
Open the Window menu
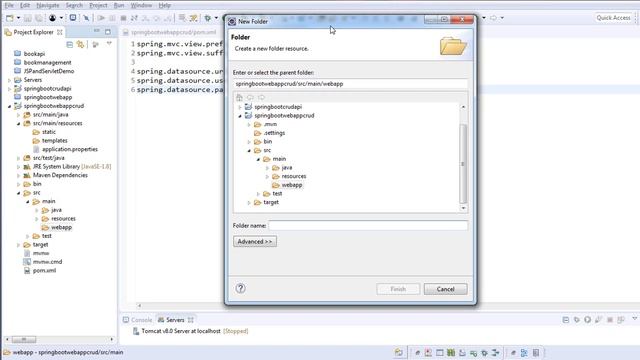click(141, 5)
